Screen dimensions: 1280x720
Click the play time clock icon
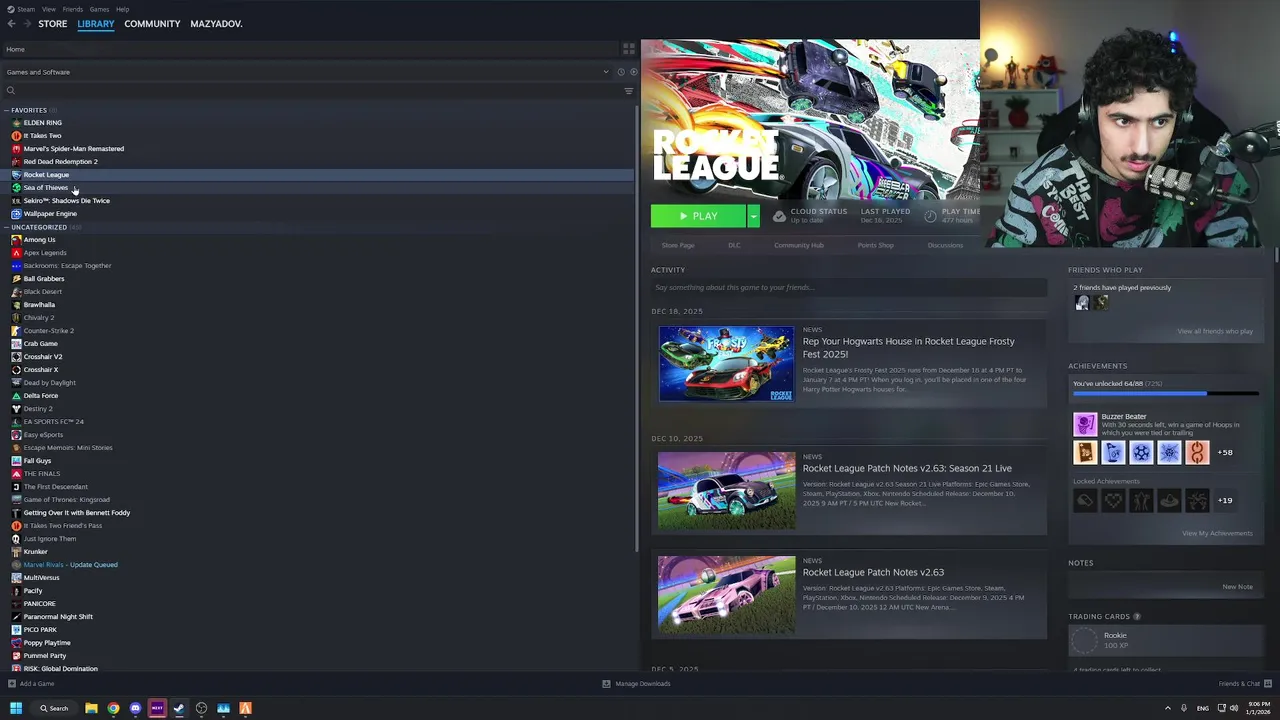pos(930,216)
